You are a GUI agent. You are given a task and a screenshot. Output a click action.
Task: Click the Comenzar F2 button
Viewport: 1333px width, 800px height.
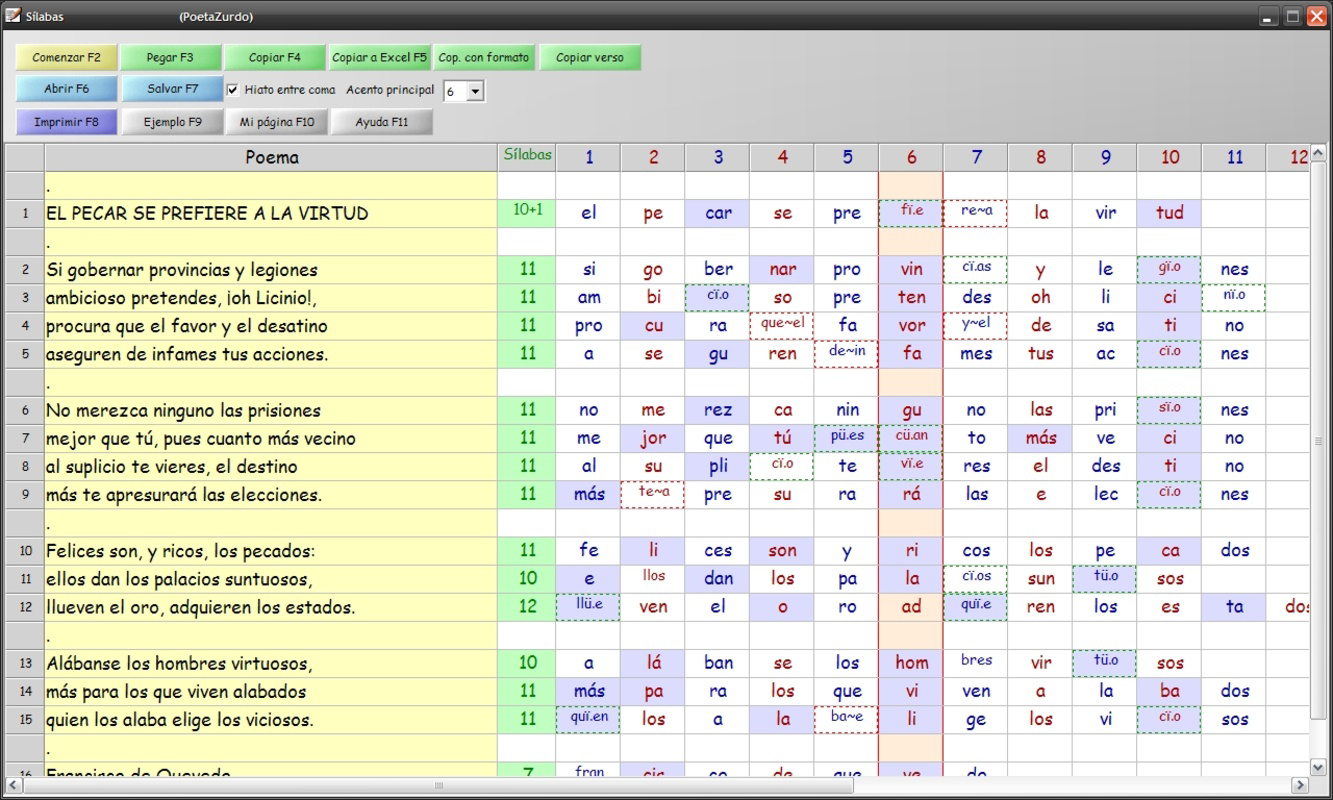67,57
